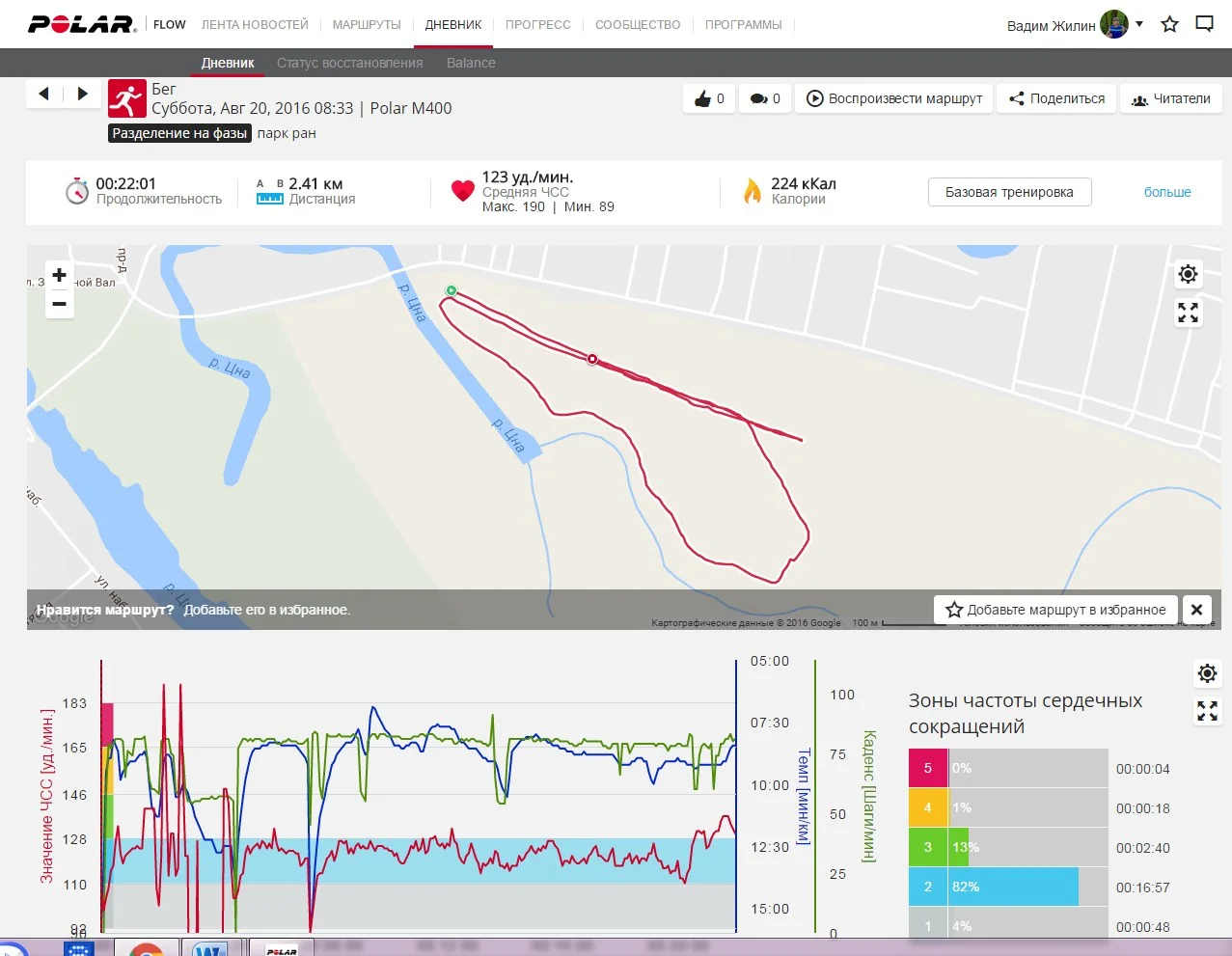
Task: Click the flame calories icon
Action: (x=753, y=191)
